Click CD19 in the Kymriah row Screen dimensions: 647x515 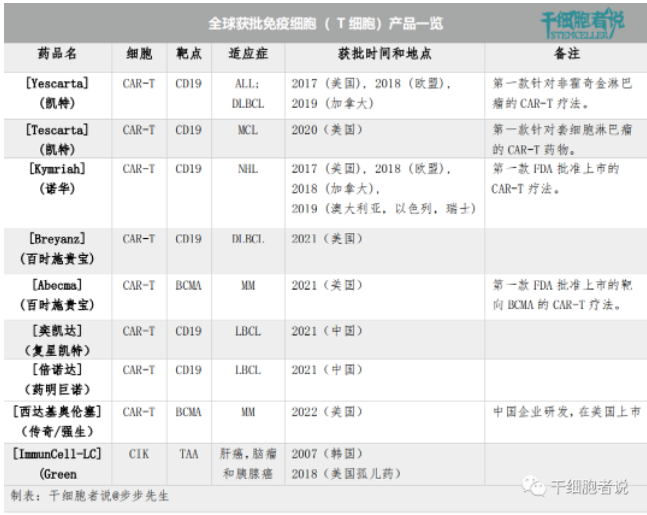tap(189, 169)
